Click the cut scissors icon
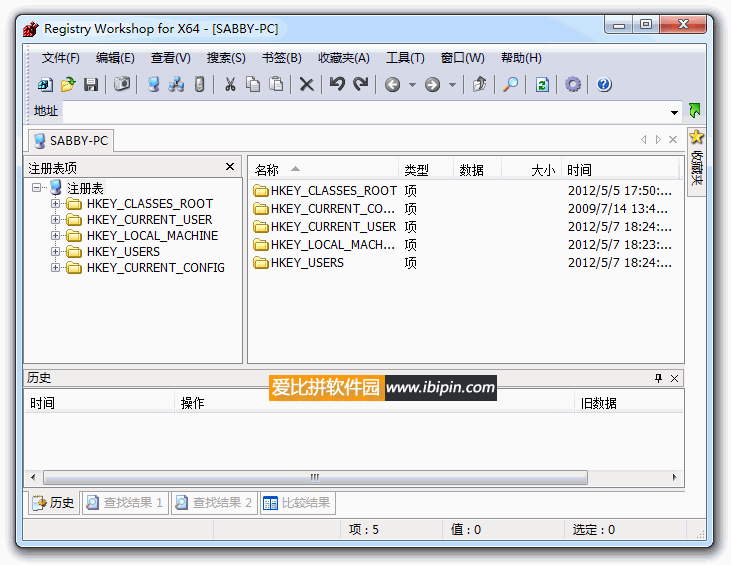Image resolution: width=731 pixels, height=565 pixels. tap(230, 84)
